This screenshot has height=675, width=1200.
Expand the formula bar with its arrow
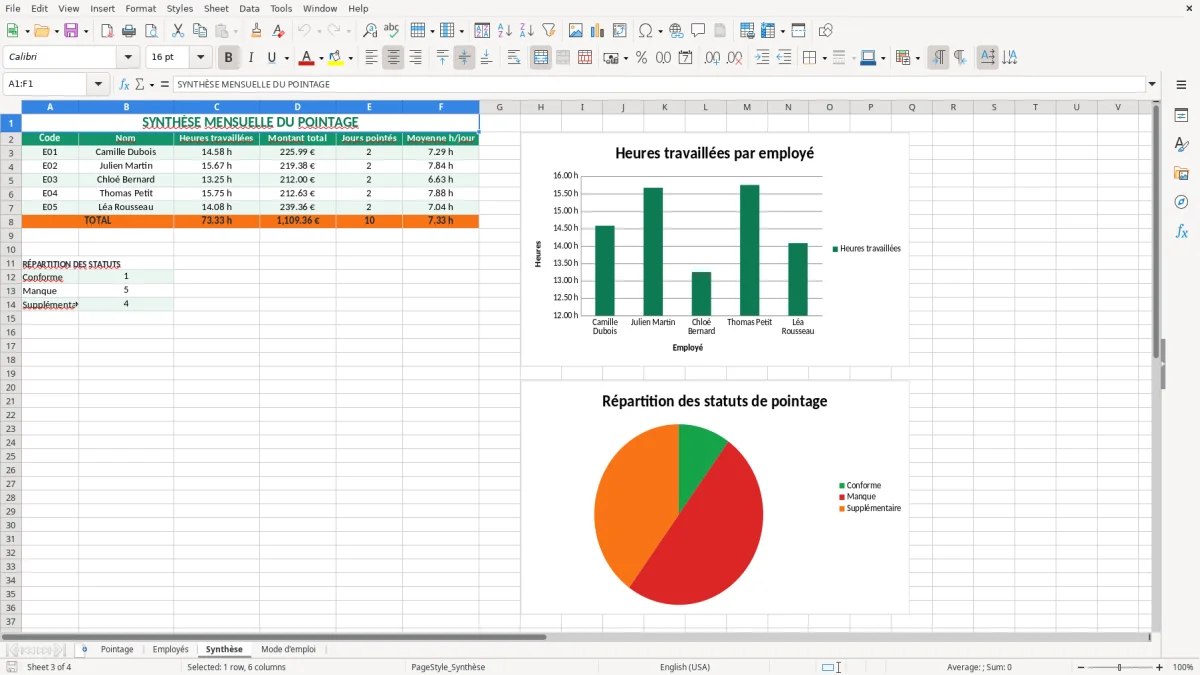coord(1152,85)
